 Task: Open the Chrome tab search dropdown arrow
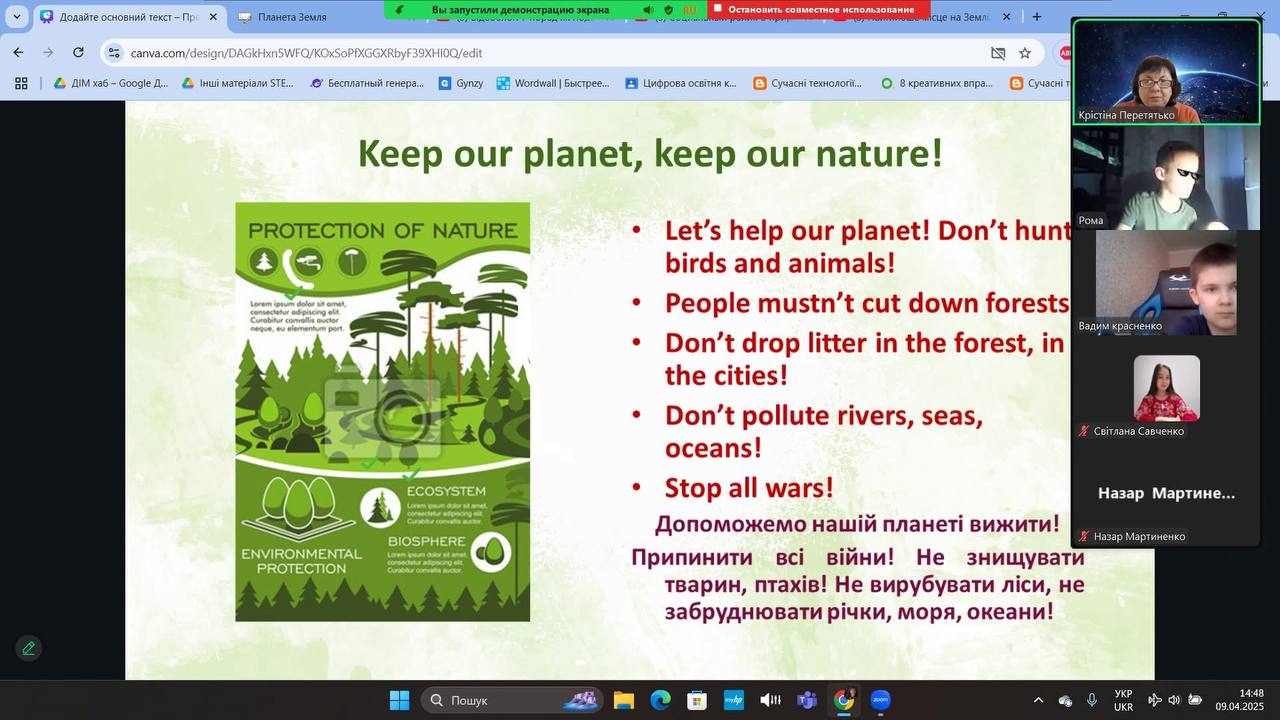click(x=17, y=17)
